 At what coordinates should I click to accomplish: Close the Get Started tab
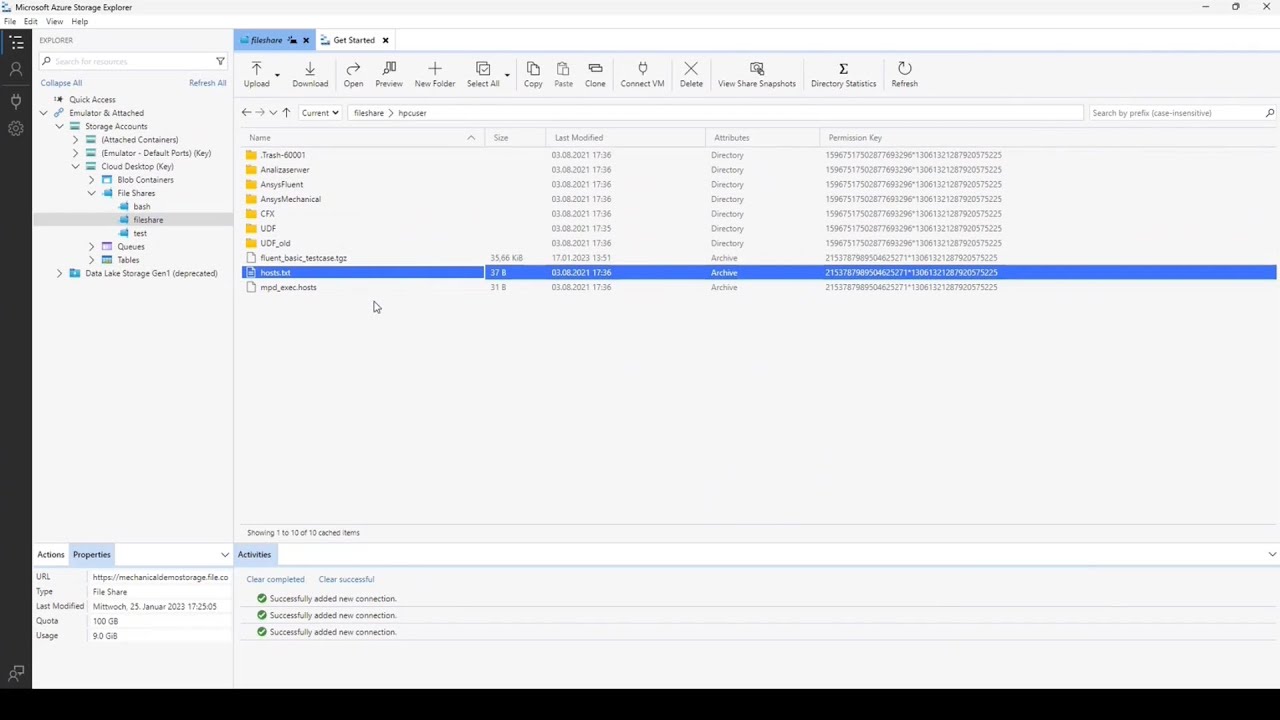tap(385, 40)
